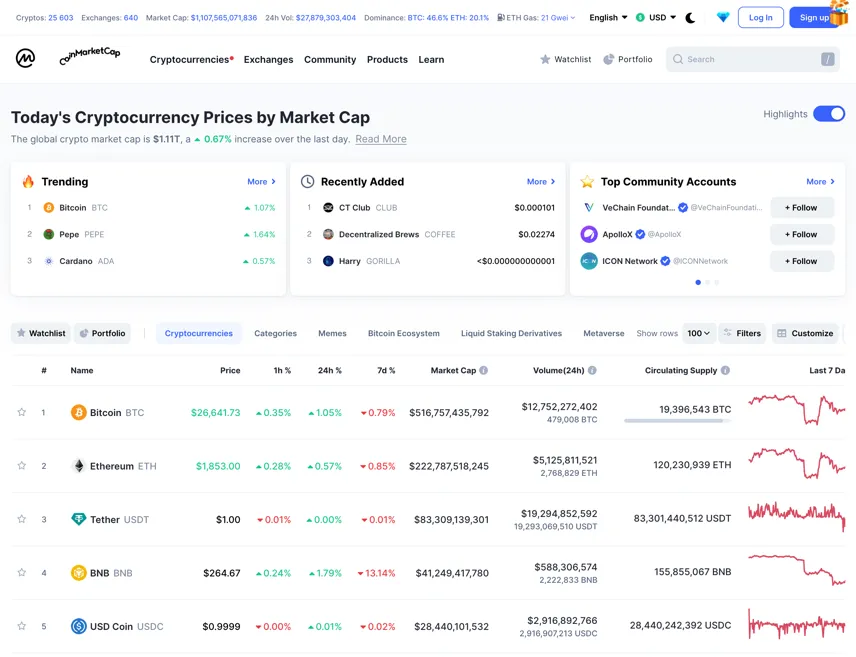Screen dimensions: 856x657
Task: Click the Sign up button
Action: coord(814,17)
